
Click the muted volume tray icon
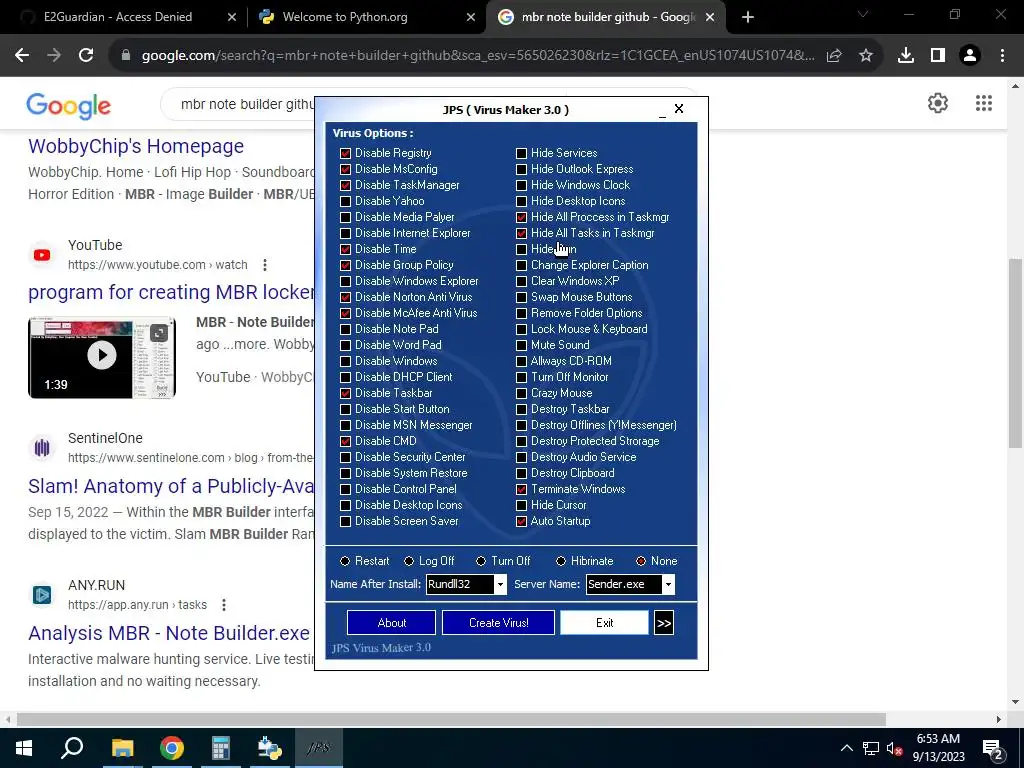click(x=894, y=749)
